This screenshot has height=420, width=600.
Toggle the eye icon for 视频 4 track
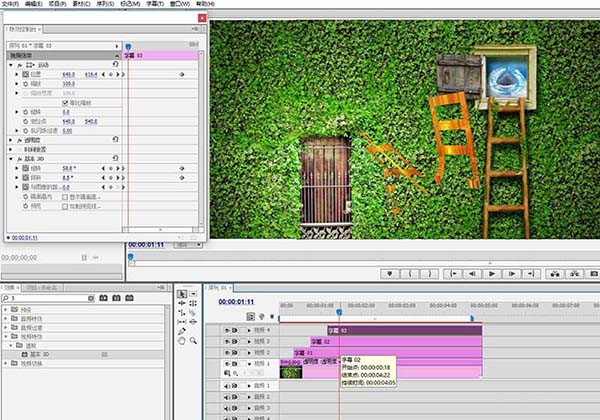[x=226, y=329]
